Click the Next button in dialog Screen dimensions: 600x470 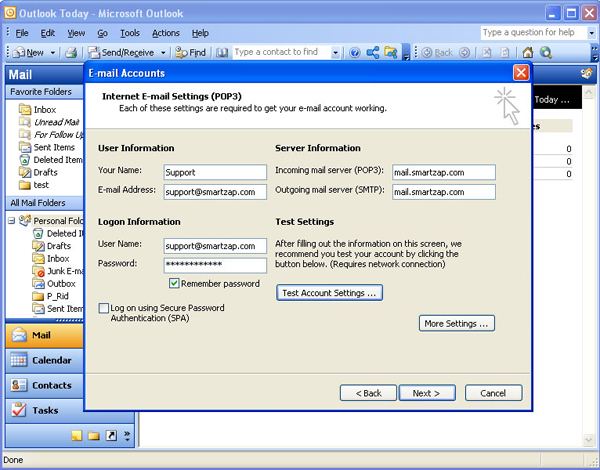point(427,393)
